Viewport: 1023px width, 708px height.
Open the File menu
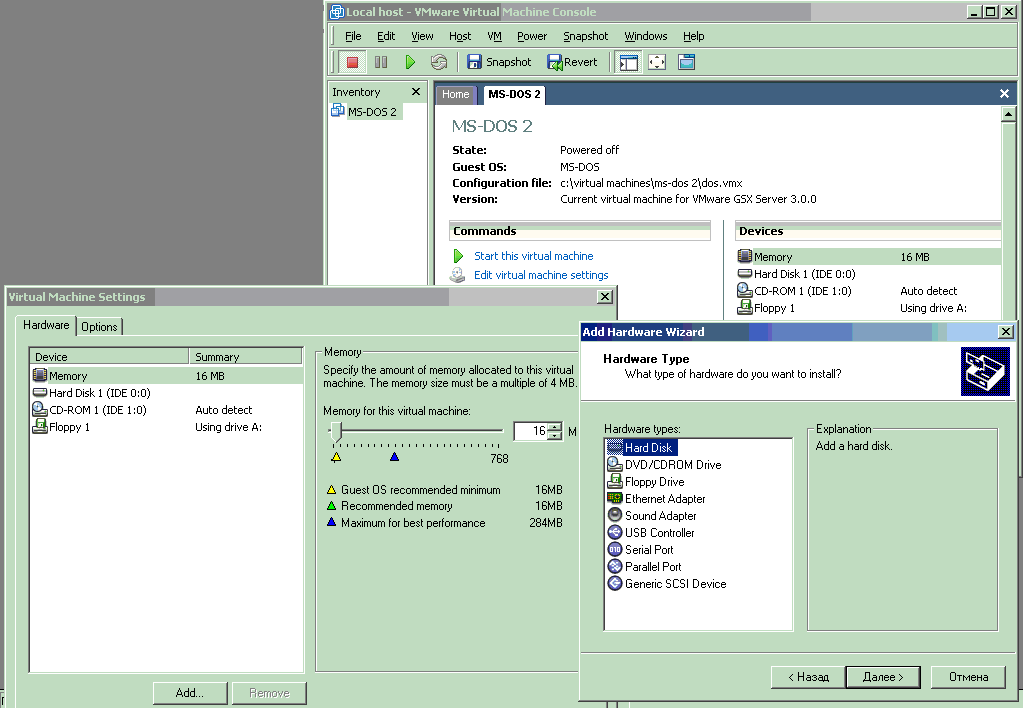[x=353, y=36]
